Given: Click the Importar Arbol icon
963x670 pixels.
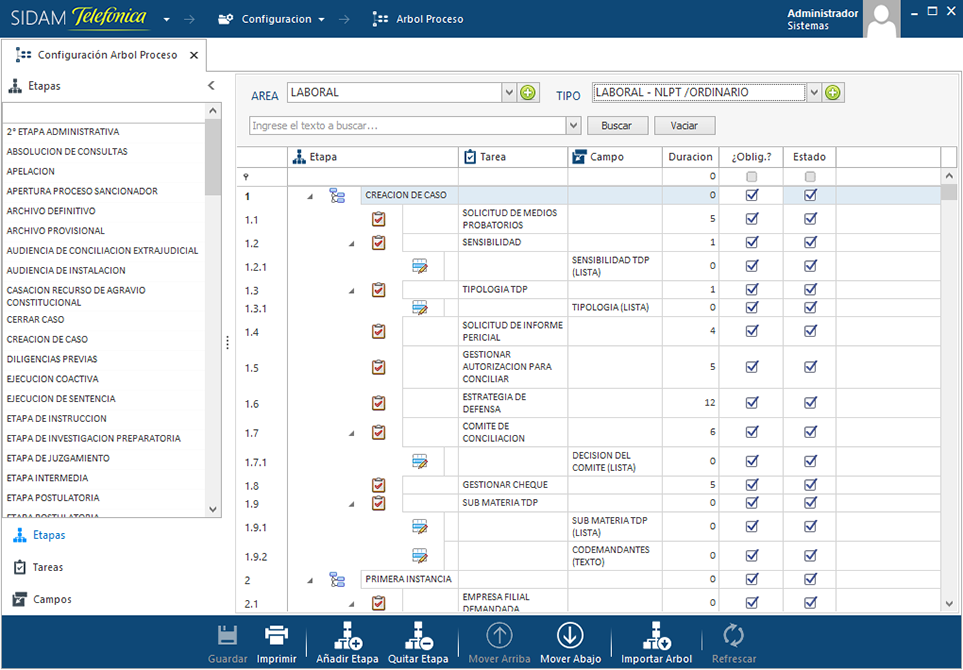Looking at the screenshot, I should [657, 636].
